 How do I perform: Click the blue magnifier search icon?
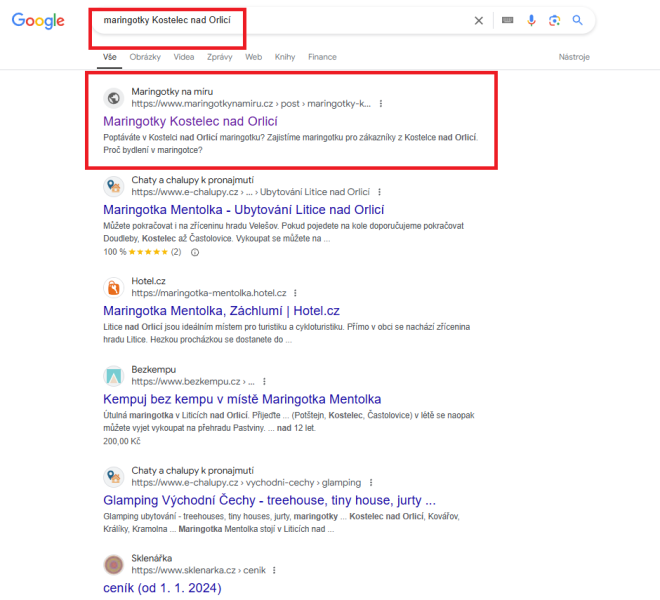point(578,20)
